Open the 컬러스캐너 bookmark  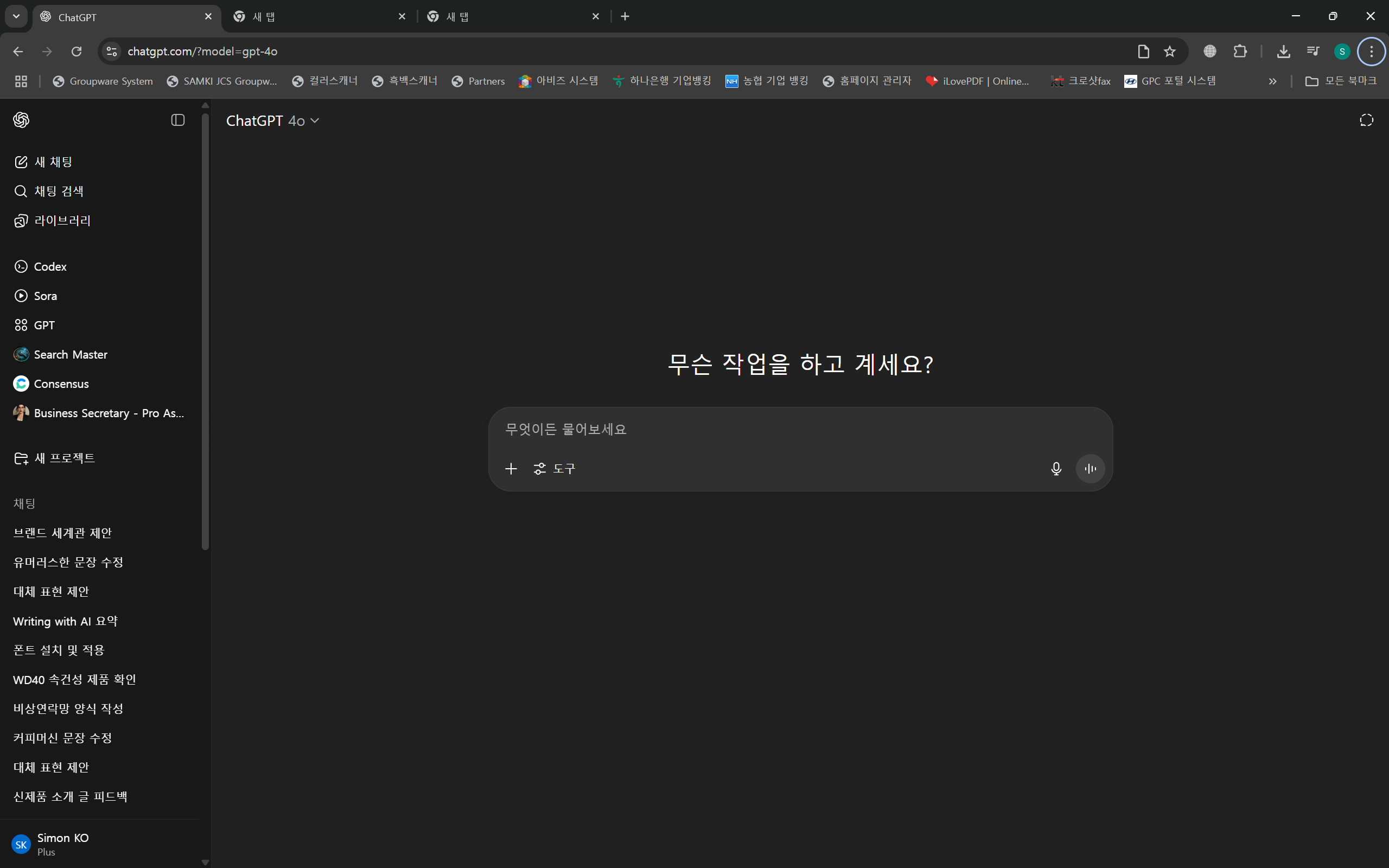coord(325,81)
